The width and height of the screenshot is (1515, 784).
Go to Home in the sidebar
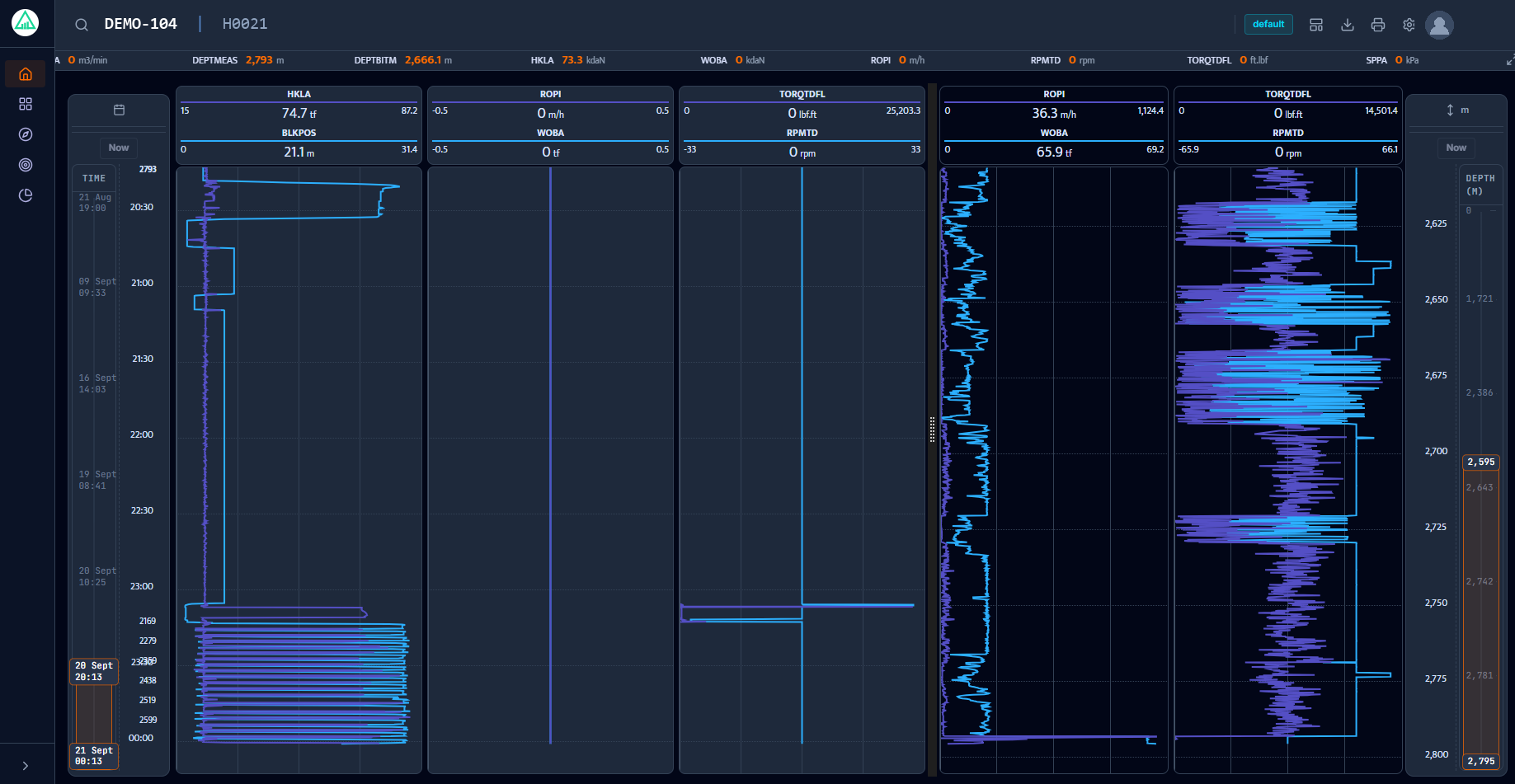pyautogui.click(x=26, y=74)
